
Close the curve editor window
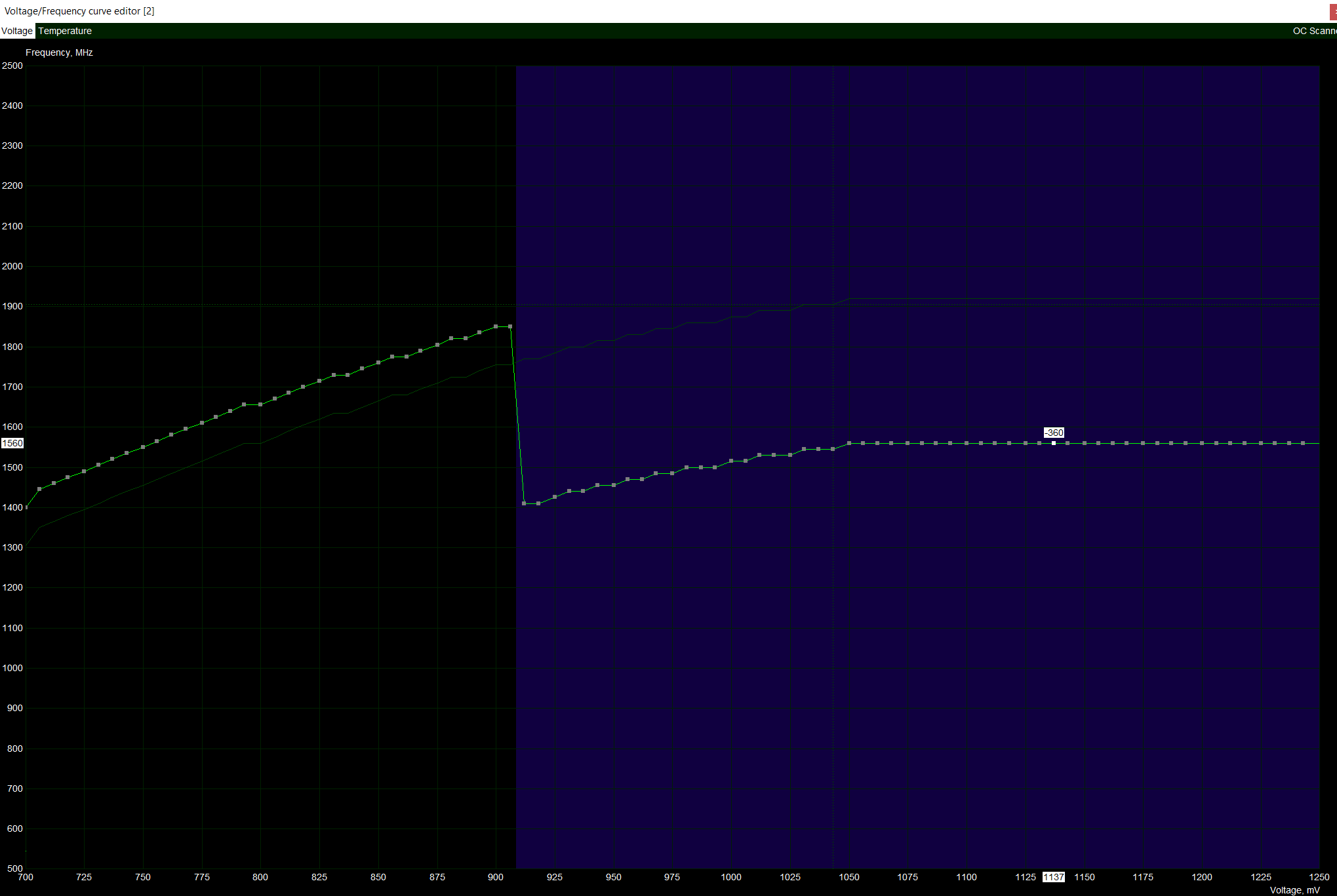[x=1333, y=11]
